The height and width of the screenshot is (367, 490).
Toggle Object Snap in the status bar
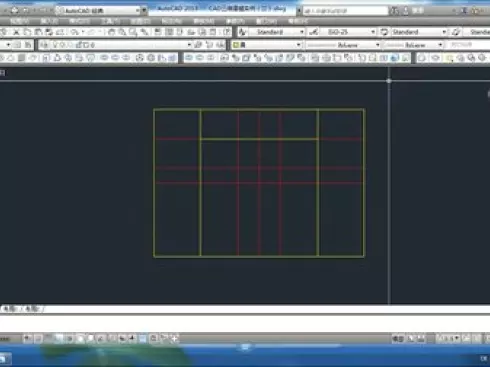[x=80, y=339]
